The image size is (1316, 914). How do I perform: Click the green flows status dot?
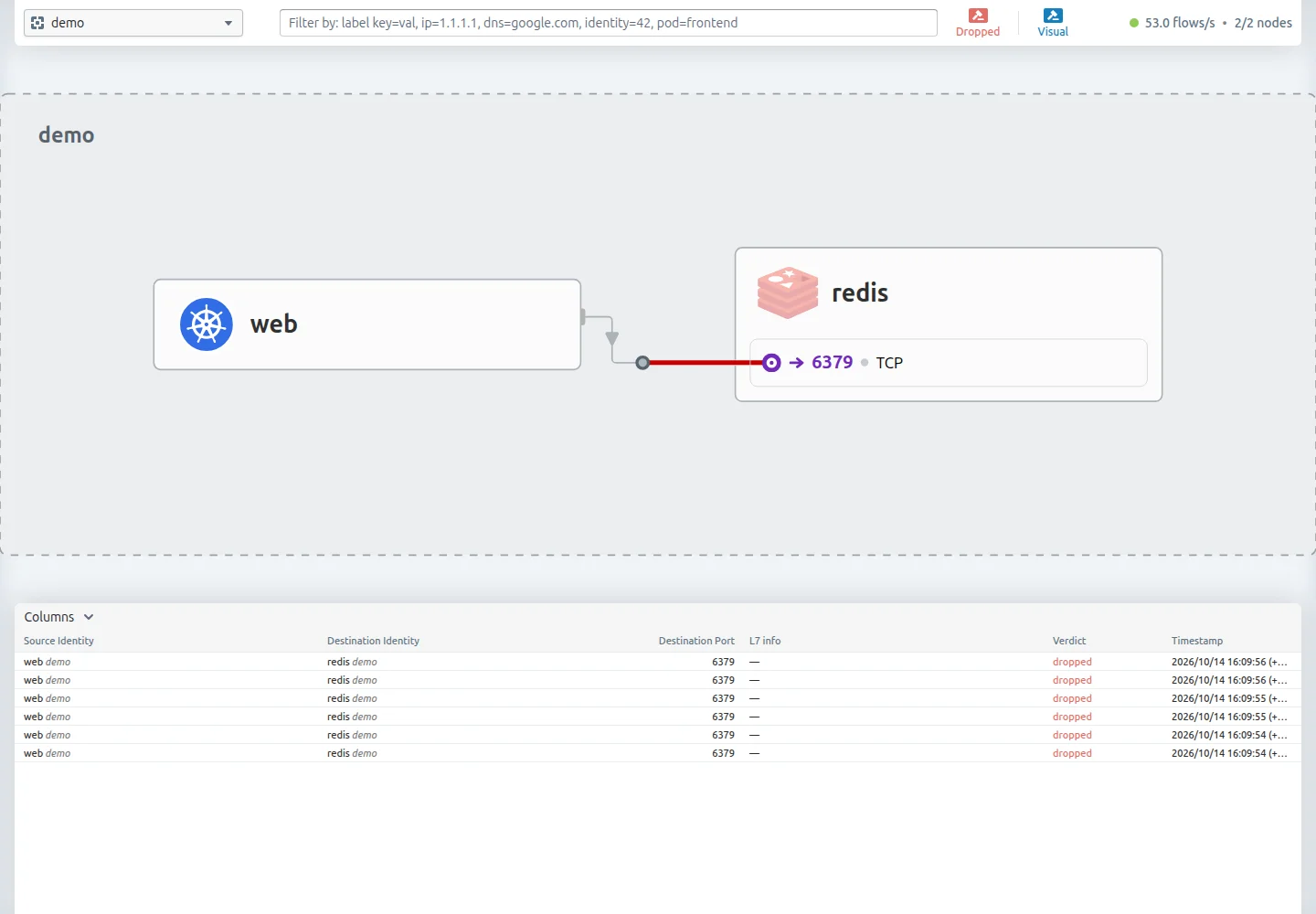[1134, 23]
